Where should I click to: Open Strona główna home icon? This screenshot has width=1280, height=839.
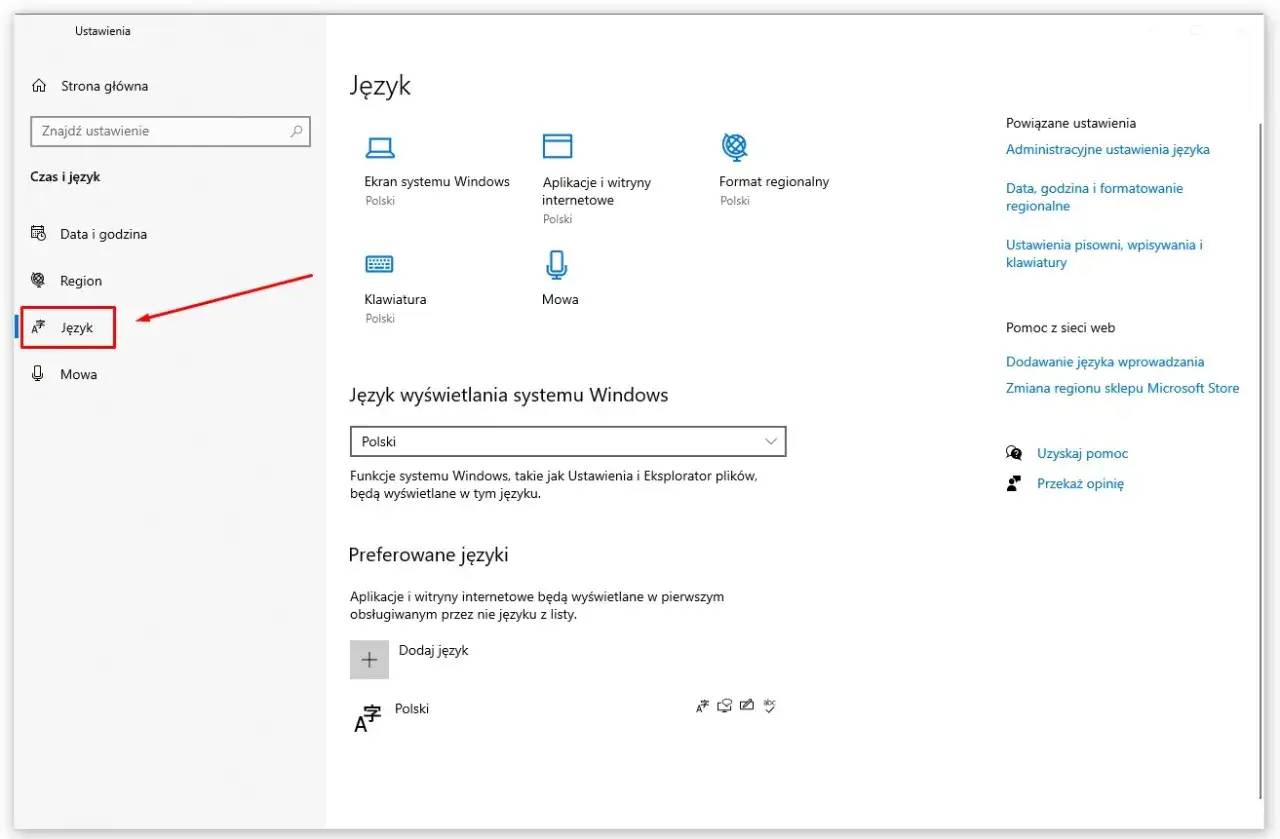pyautogui.click(x=39, y=86)
